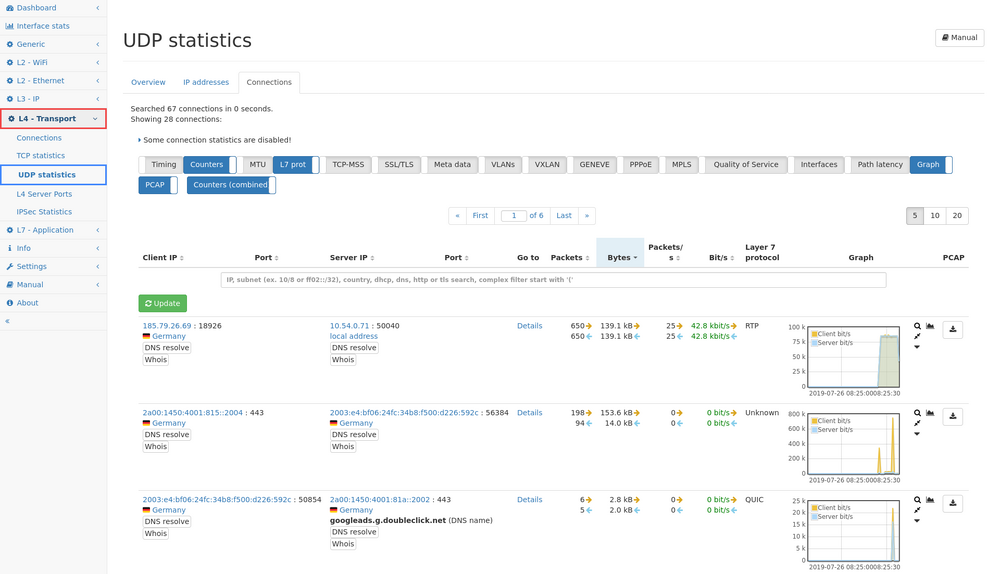
Task: Click the magnifier icon in the RTP row
Action: (x=917, y=327)
